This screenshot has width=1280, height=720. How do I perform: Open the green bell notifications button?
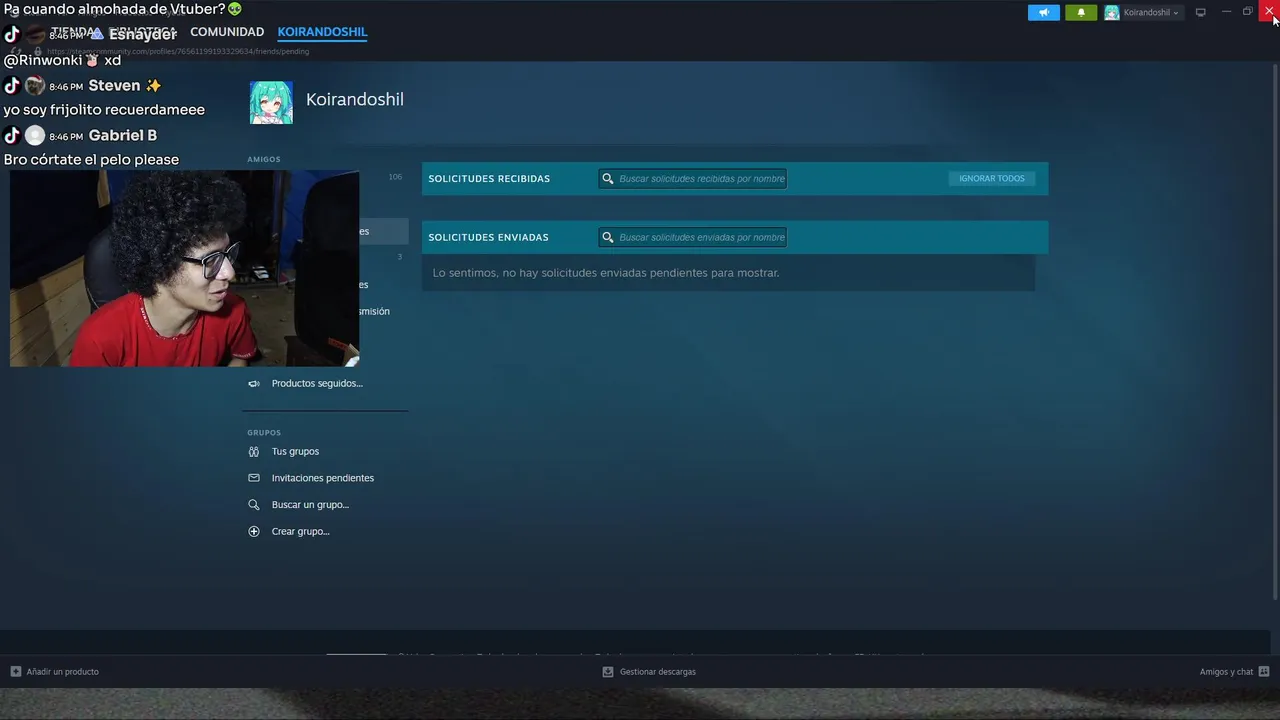tap(1081, 13)
